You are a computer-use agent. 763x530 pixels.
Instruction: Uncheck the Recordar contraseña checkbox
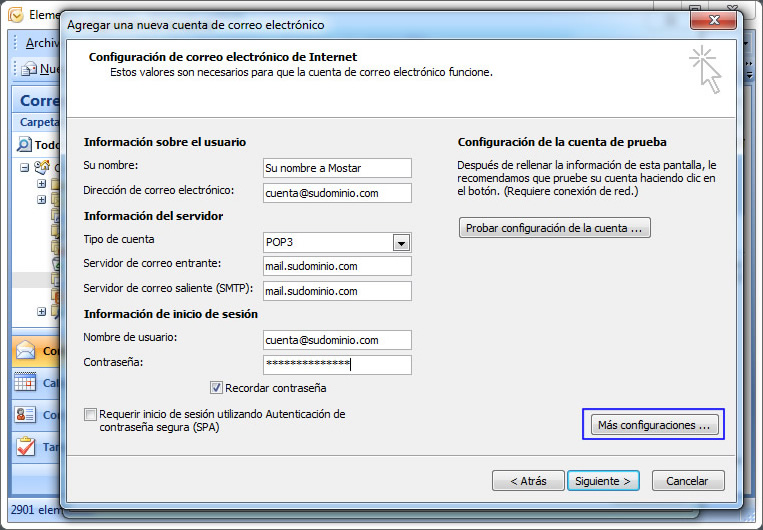(216, 388)
